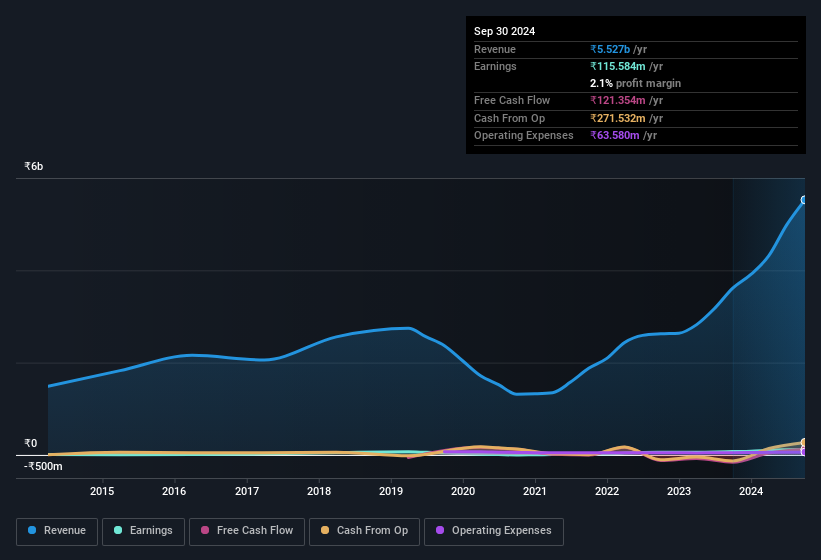The width and height of the screenshot is (821, 560).
Task: Click the Sep 30 2024 tooltip date
Action: pyautogui.click(x=504, y=31)
